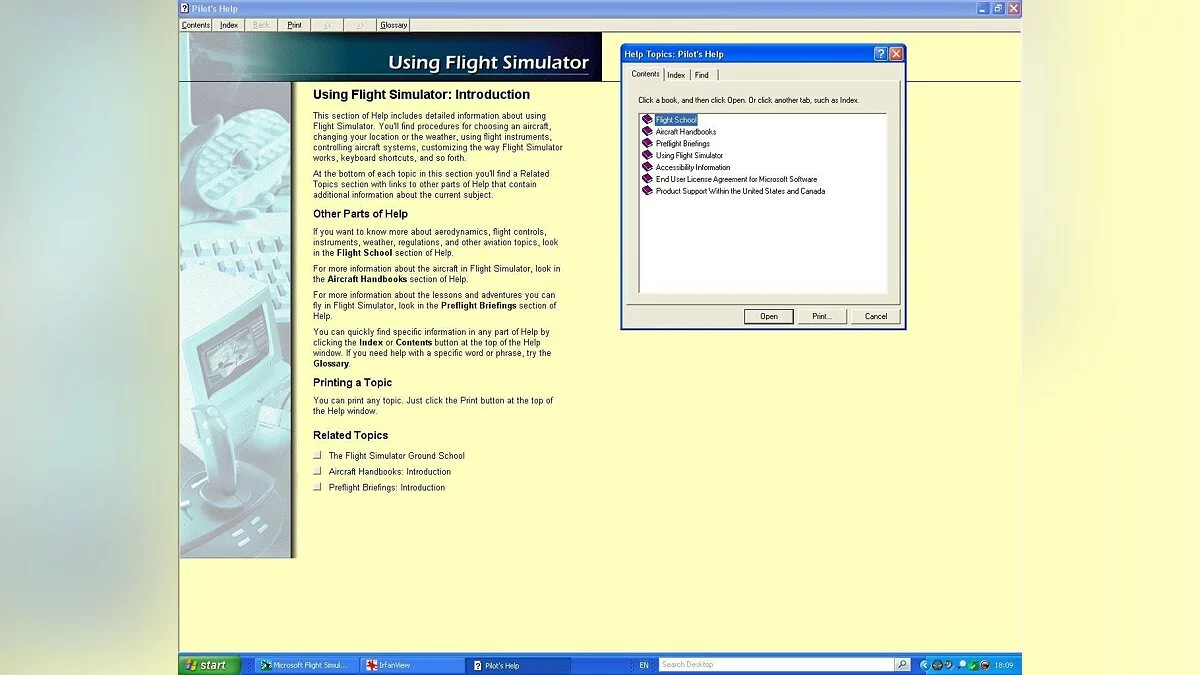The image size is (1200, 675).
Task: Click the Open button
Action: pos(769,316)
